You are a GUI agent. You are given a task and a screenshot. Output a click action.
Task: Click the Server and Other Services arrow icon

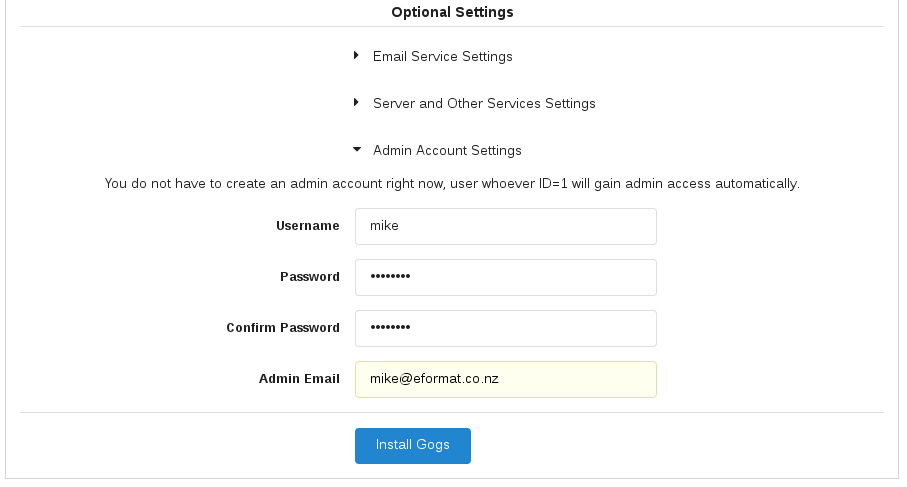pyautogui.click(x=356, y=103)
